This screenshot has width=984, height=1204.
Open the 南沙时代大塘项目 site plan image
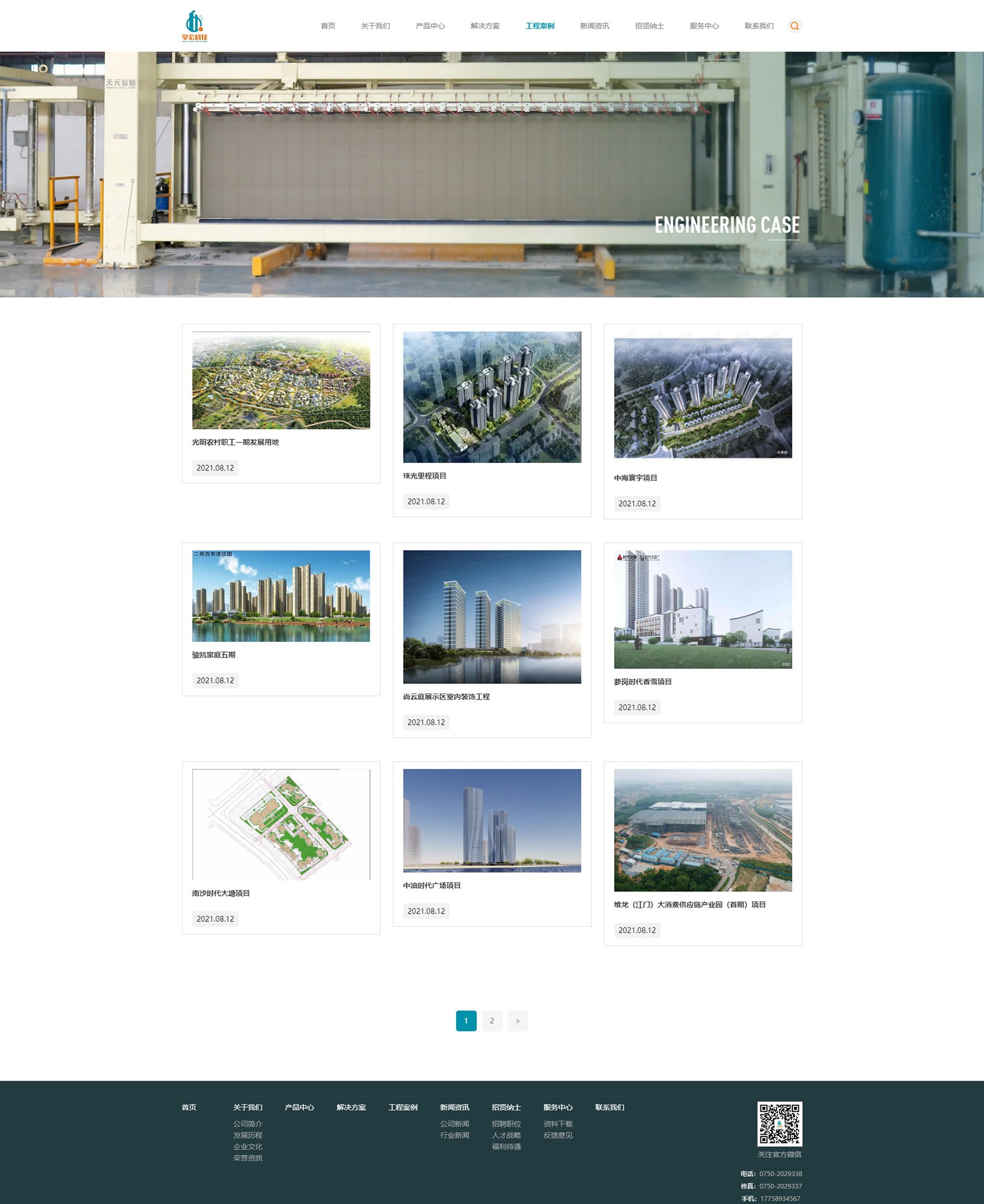coord(281,824)
